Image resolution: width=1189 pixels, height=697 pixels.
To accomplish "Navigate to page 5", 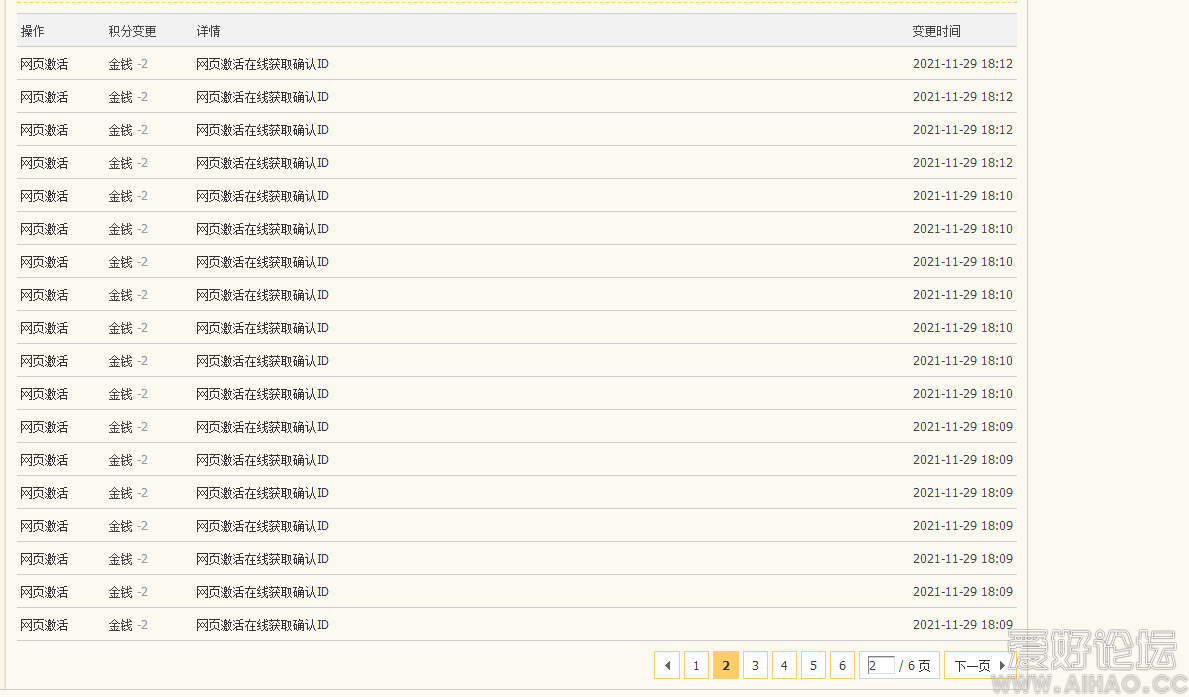I will point(813,666).
